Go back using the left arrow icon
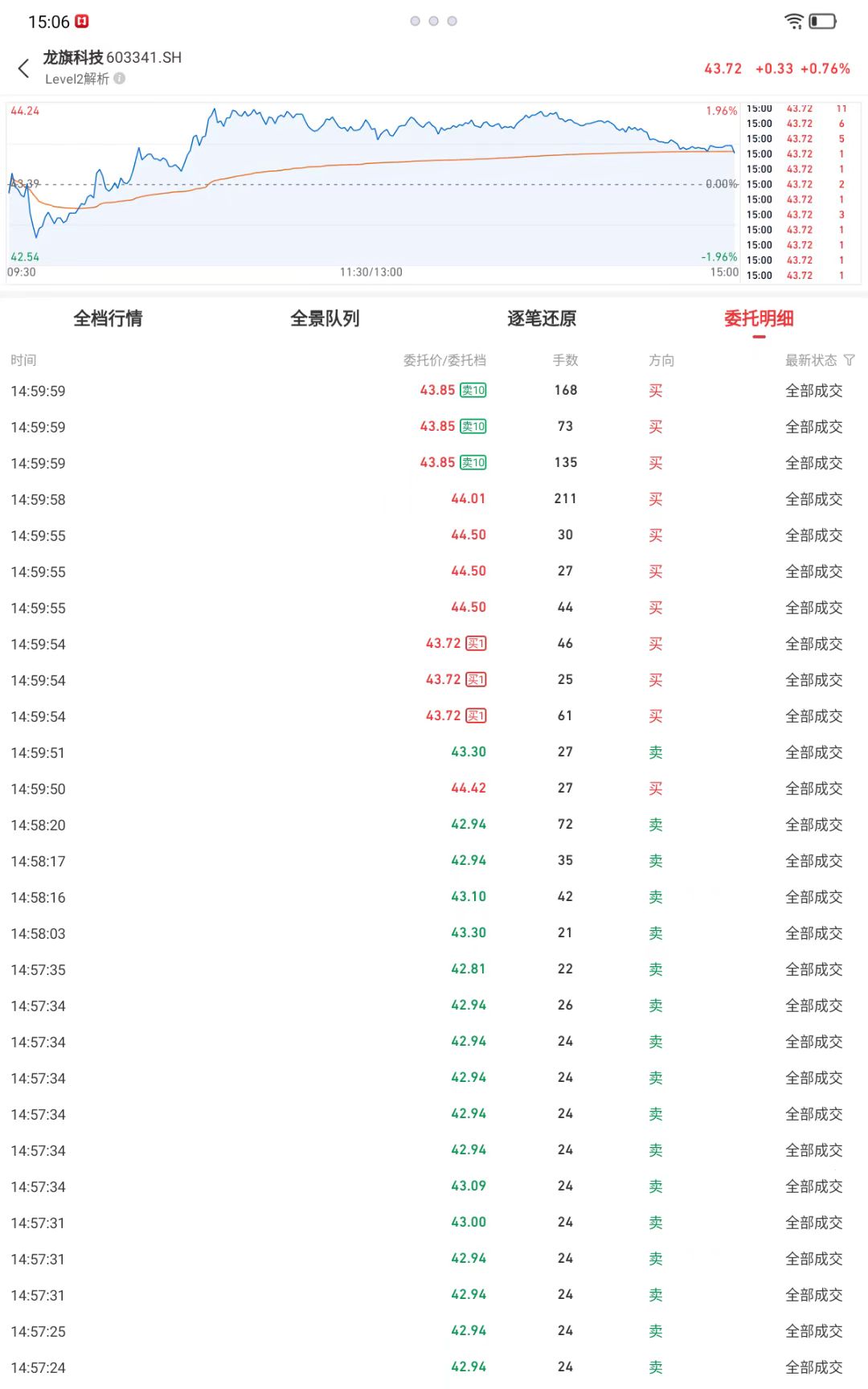The image size is (868, 1389). click(x=24, y=68)
